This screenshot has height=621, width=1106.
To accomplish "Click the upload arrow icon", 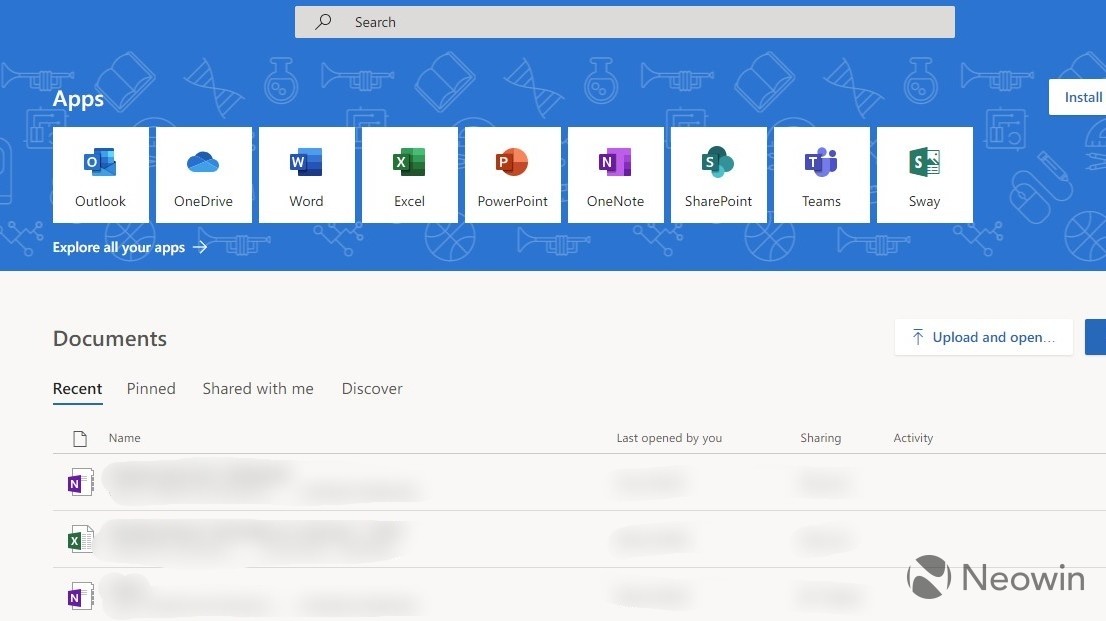I will 917,338.
